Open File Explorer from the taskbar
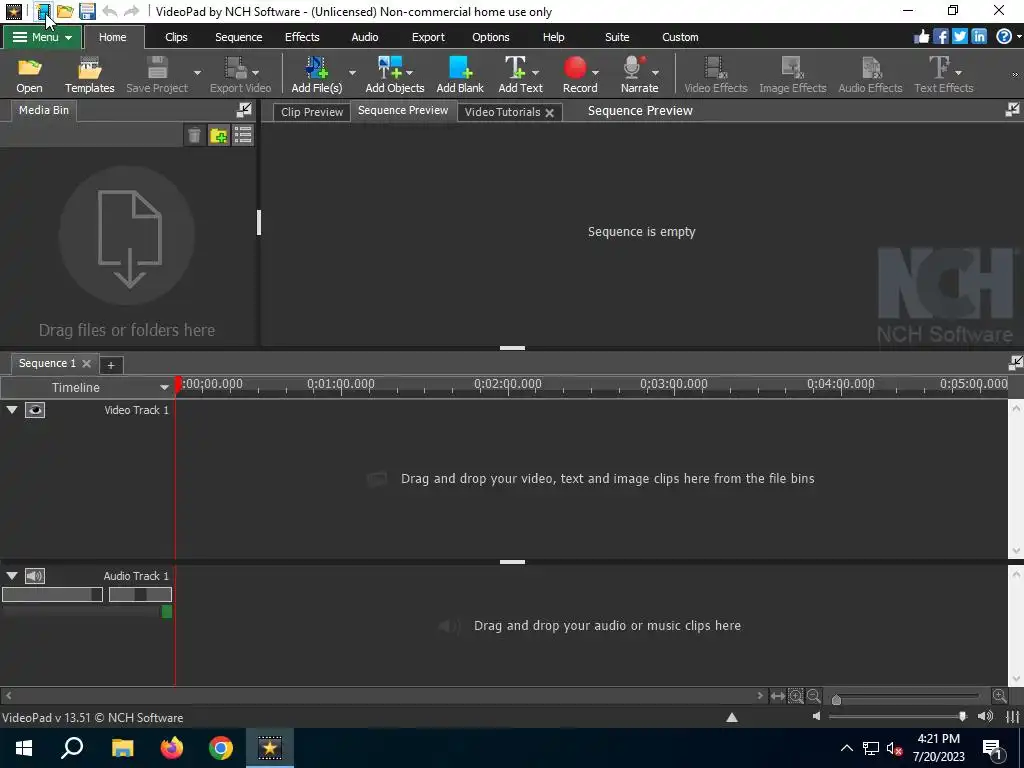This screenshot has width=1024, height=768. click(123, 748)
